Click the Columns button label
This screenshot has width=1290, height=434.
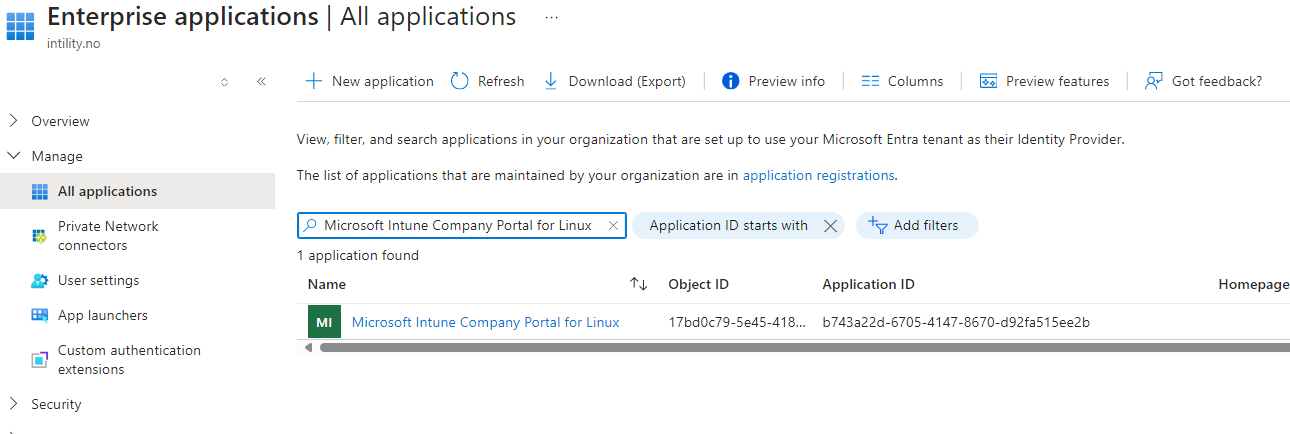(915, 81)
